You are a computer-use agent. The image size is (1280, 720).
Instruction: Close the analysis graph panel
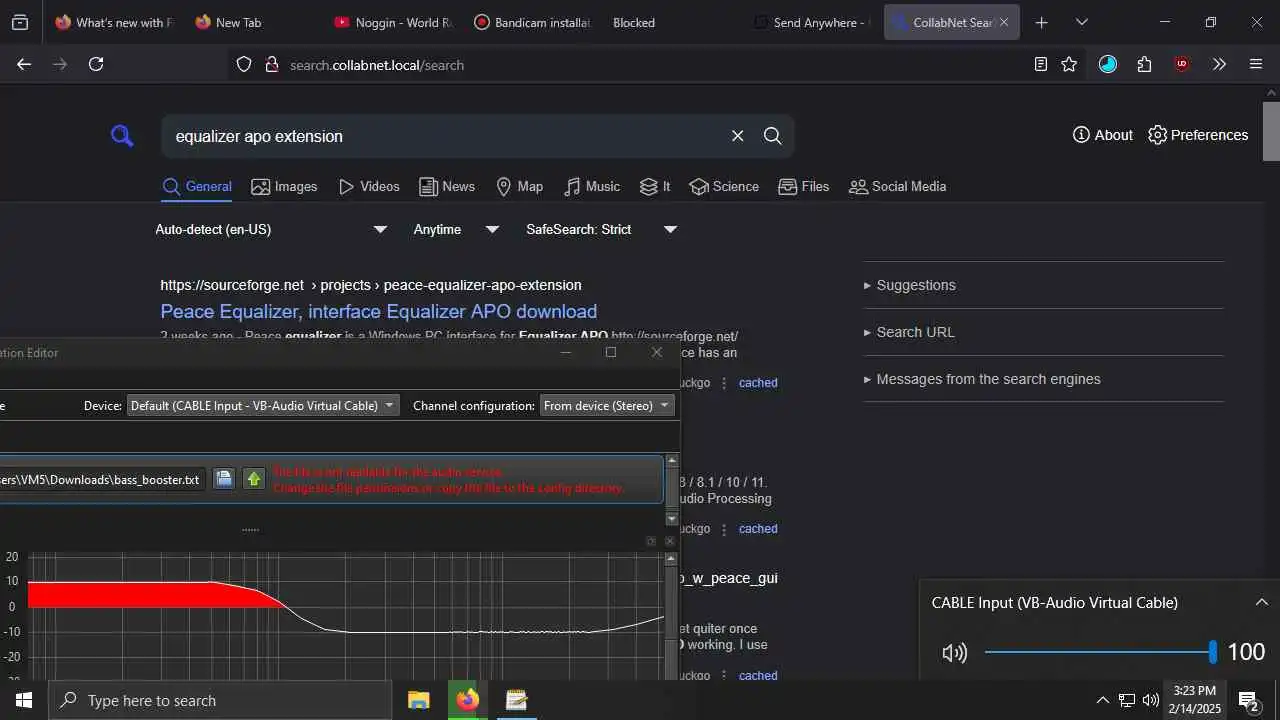[670, 541]
